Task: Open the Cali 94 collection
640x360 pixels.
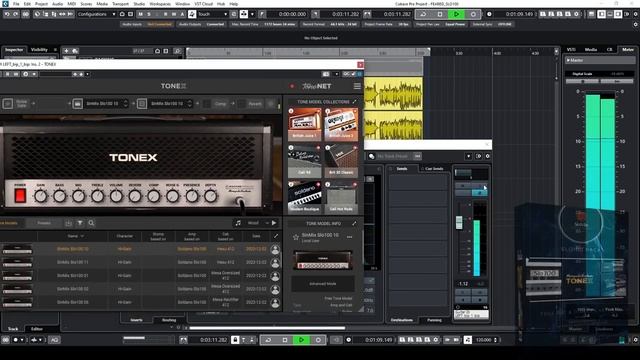Action: tap(304, 161)
